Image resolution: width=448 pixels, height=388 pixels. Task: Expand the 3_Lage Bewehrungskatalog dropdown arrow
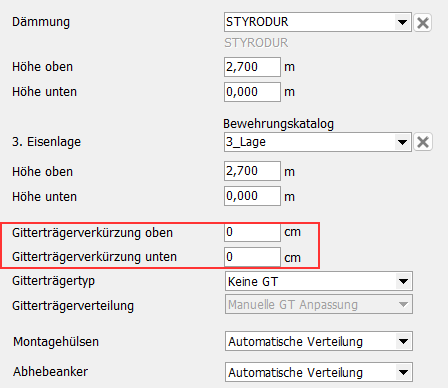pyautogui.click(x=402, y=142)
